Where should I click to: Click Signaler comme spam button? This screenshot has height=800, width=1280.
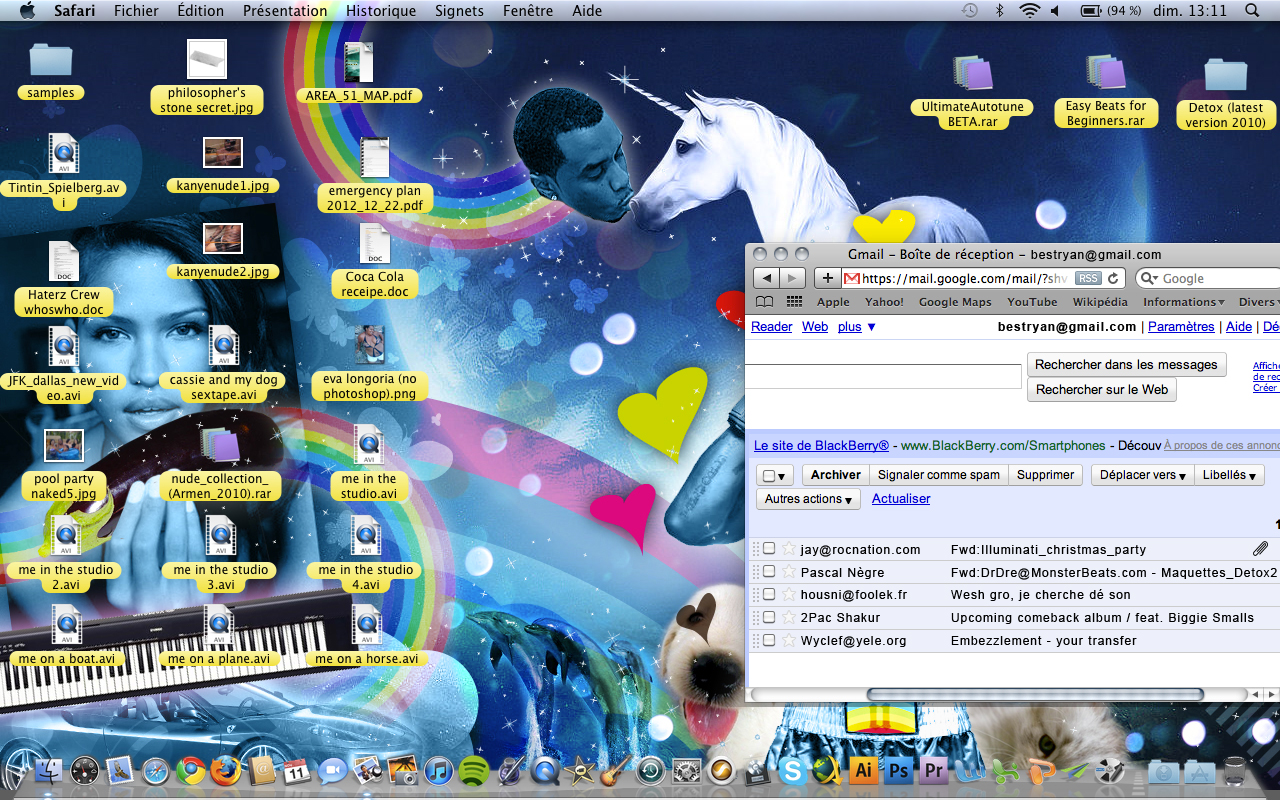(938, 475)
